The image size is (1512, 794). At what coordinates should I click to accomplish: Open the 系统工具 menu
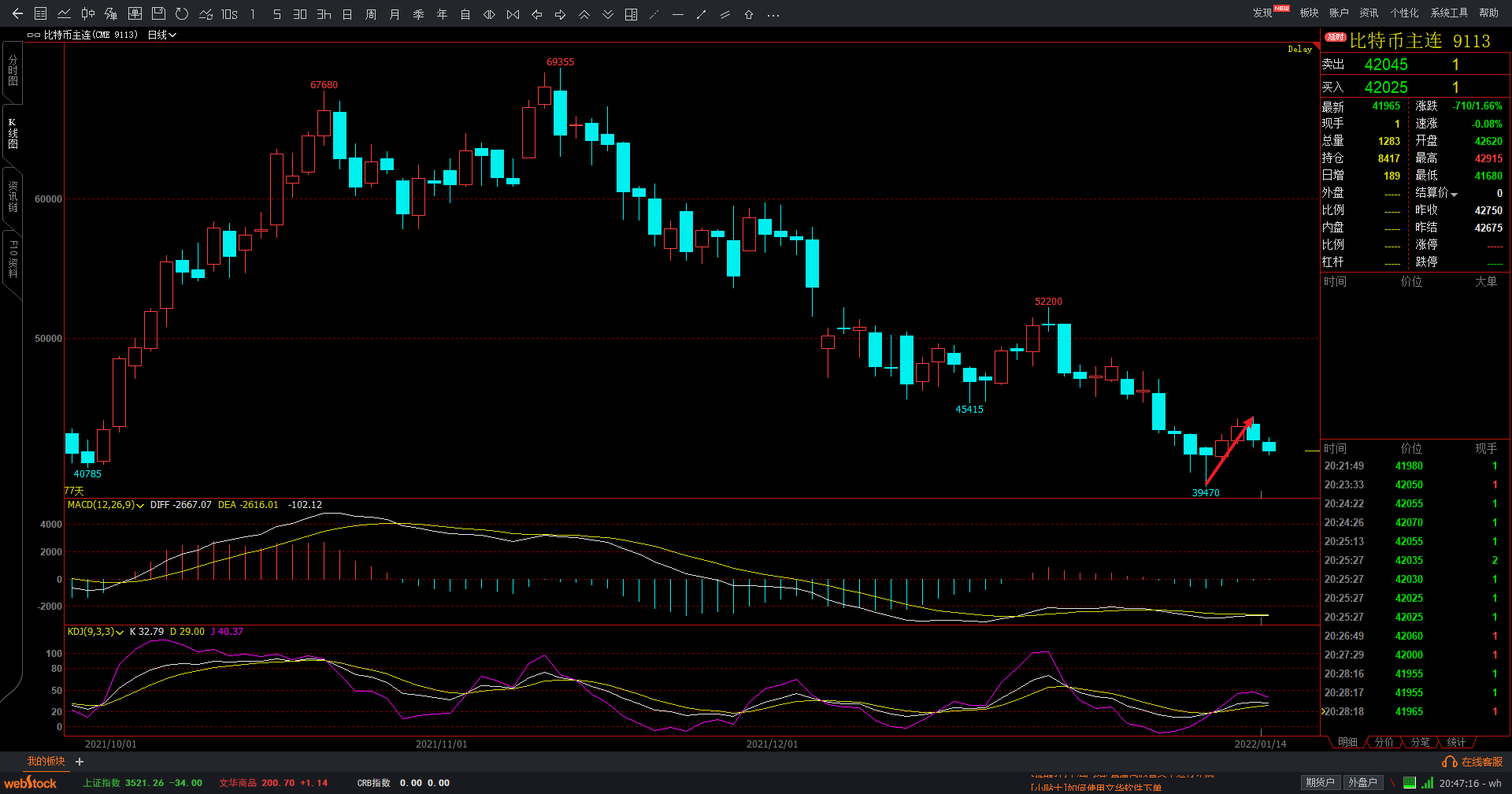1449,13
